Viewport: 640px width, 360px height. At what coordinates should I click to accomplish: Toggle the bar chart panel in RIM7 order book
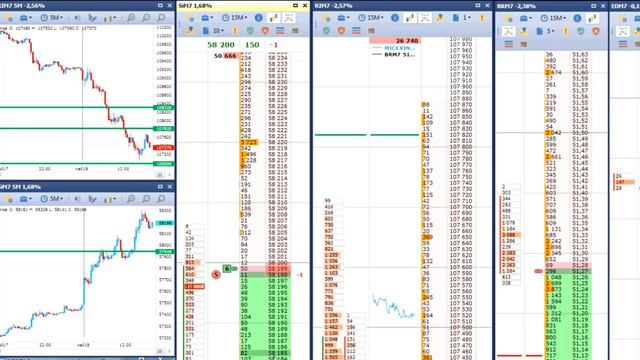(x=410, y=18)
